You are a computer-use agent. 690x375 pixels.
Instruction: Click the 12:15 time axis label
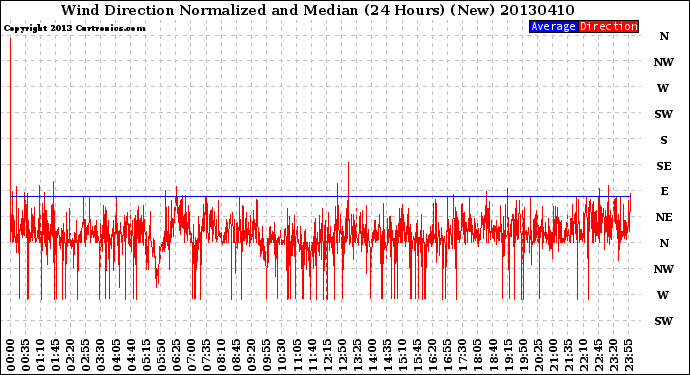[x=327, y=355]
